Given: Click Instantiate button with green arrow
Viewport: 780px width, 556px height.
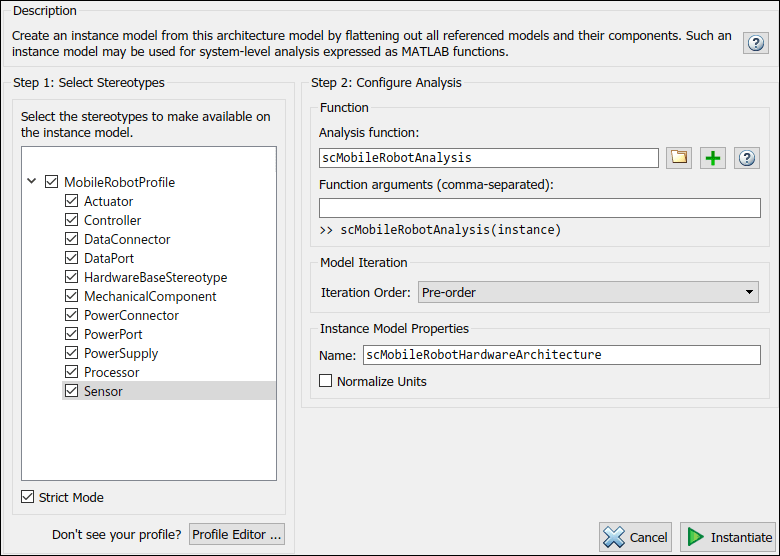Looking at the screenshot, I should 728,537.
